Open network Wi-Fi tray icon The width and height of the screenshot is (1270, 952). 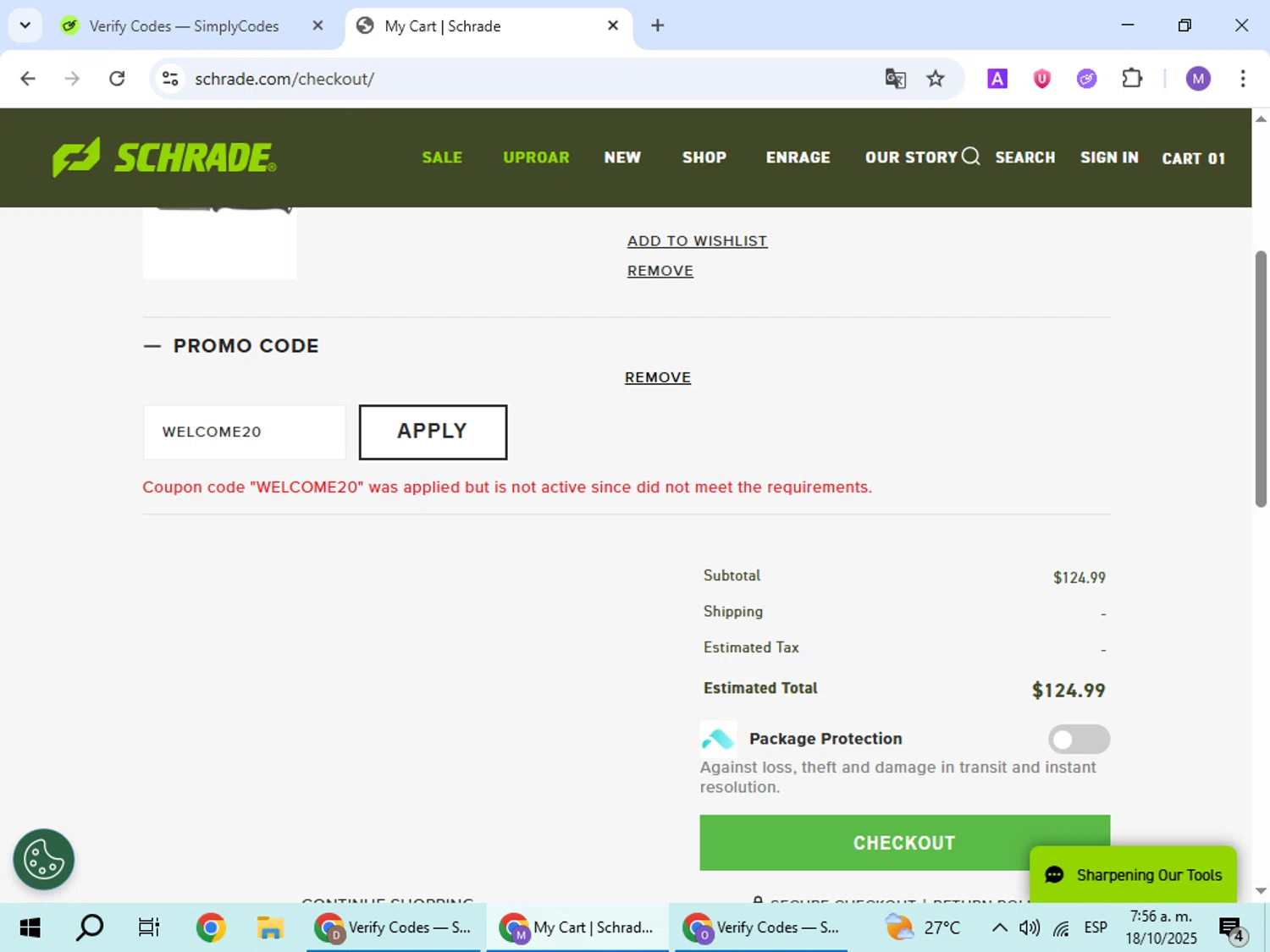(1061, 927)
